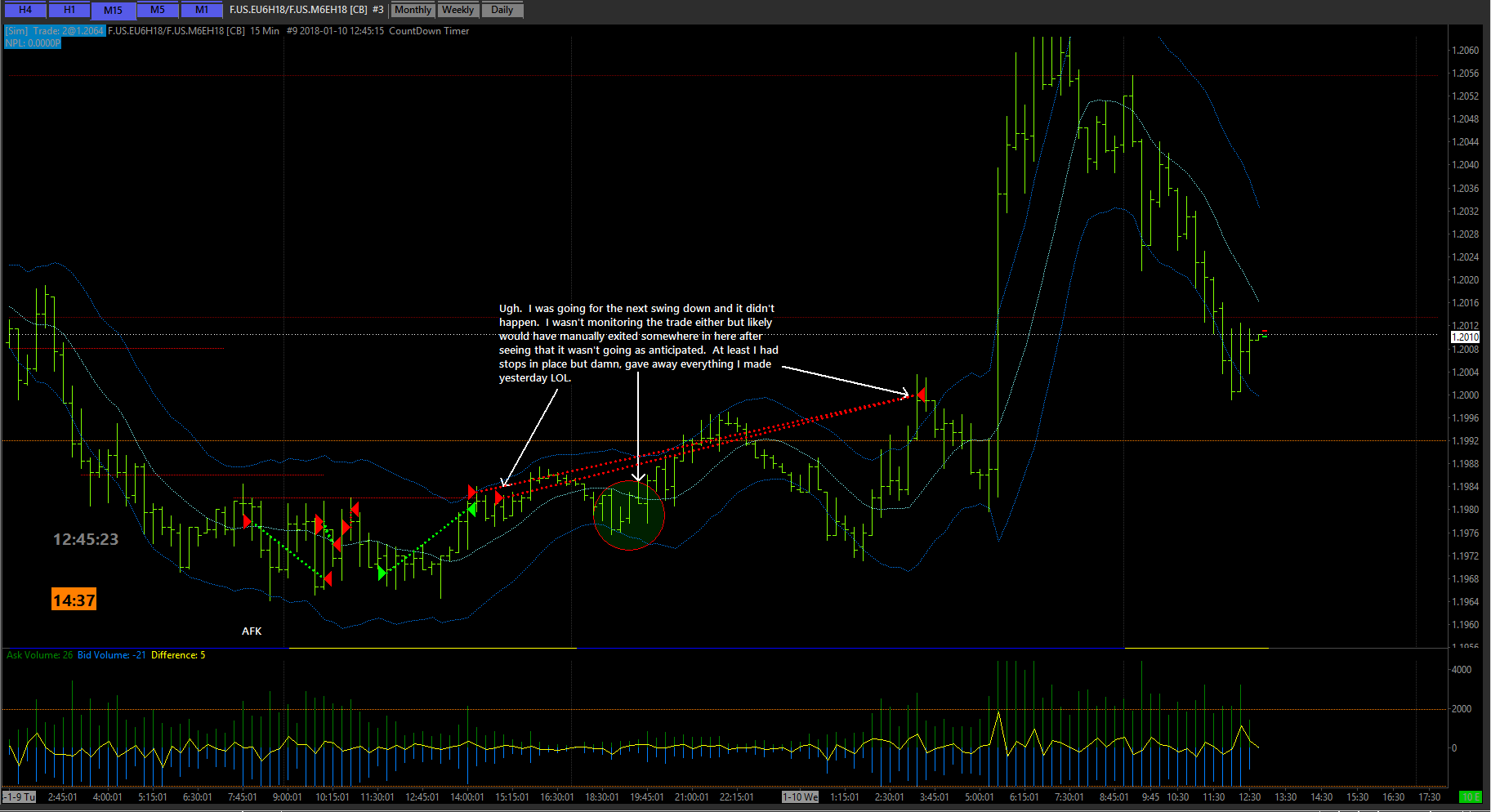Select the green circle chart drawing

coord(628,515)
